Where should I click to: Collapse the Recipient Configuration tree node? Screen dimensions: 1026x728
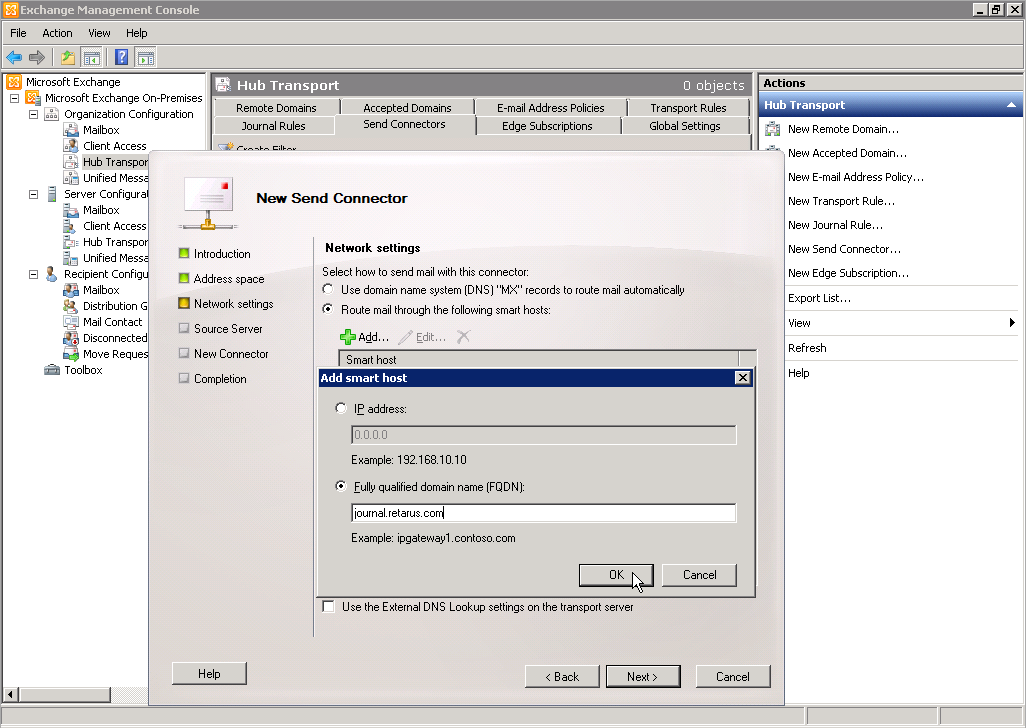click(x=33, y=274)
